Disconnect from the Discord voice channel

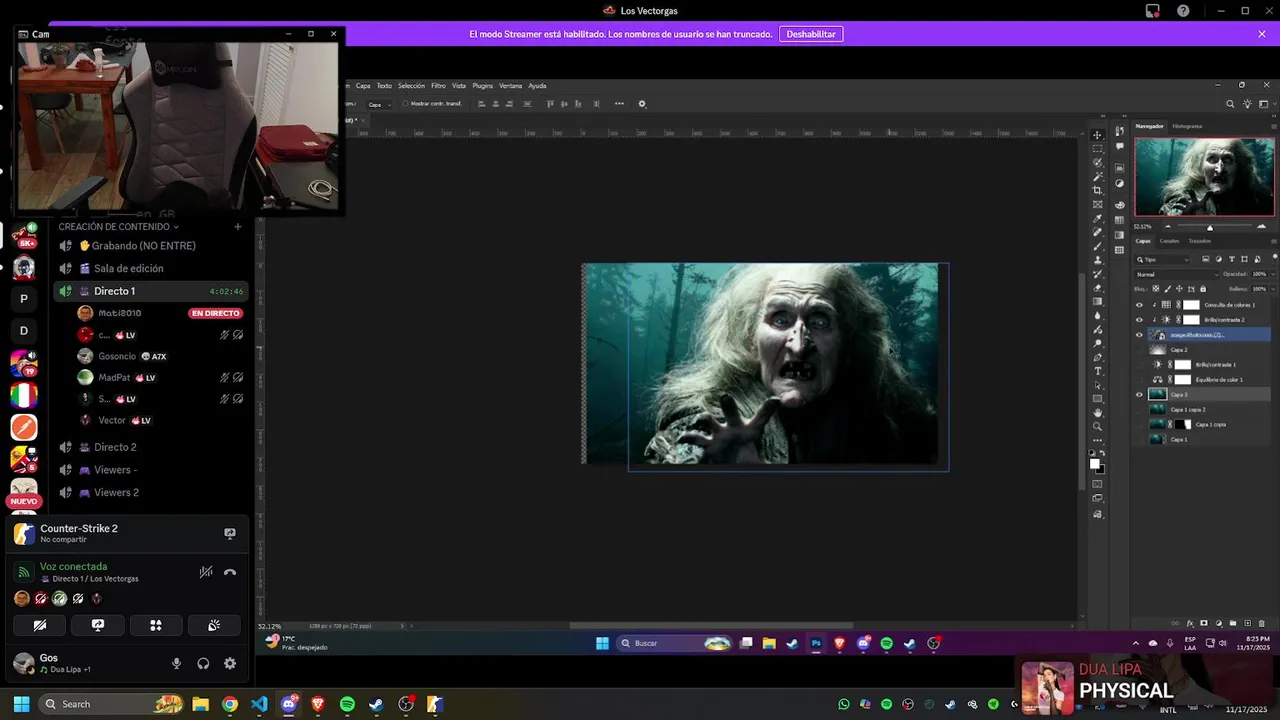click(x=230, y=572)
